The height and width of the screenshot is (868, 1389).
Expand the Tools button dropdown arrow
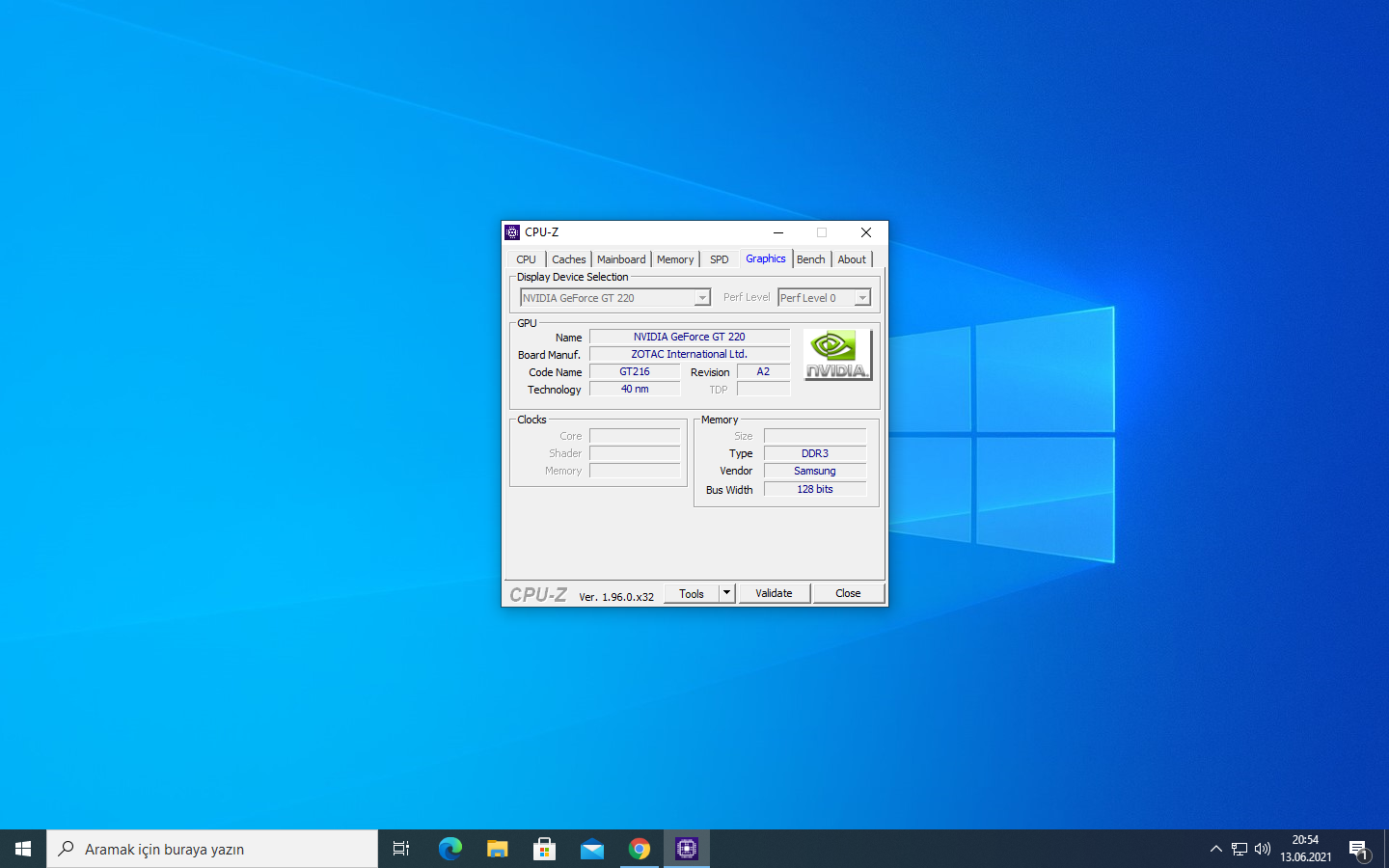tap(727, 593)
